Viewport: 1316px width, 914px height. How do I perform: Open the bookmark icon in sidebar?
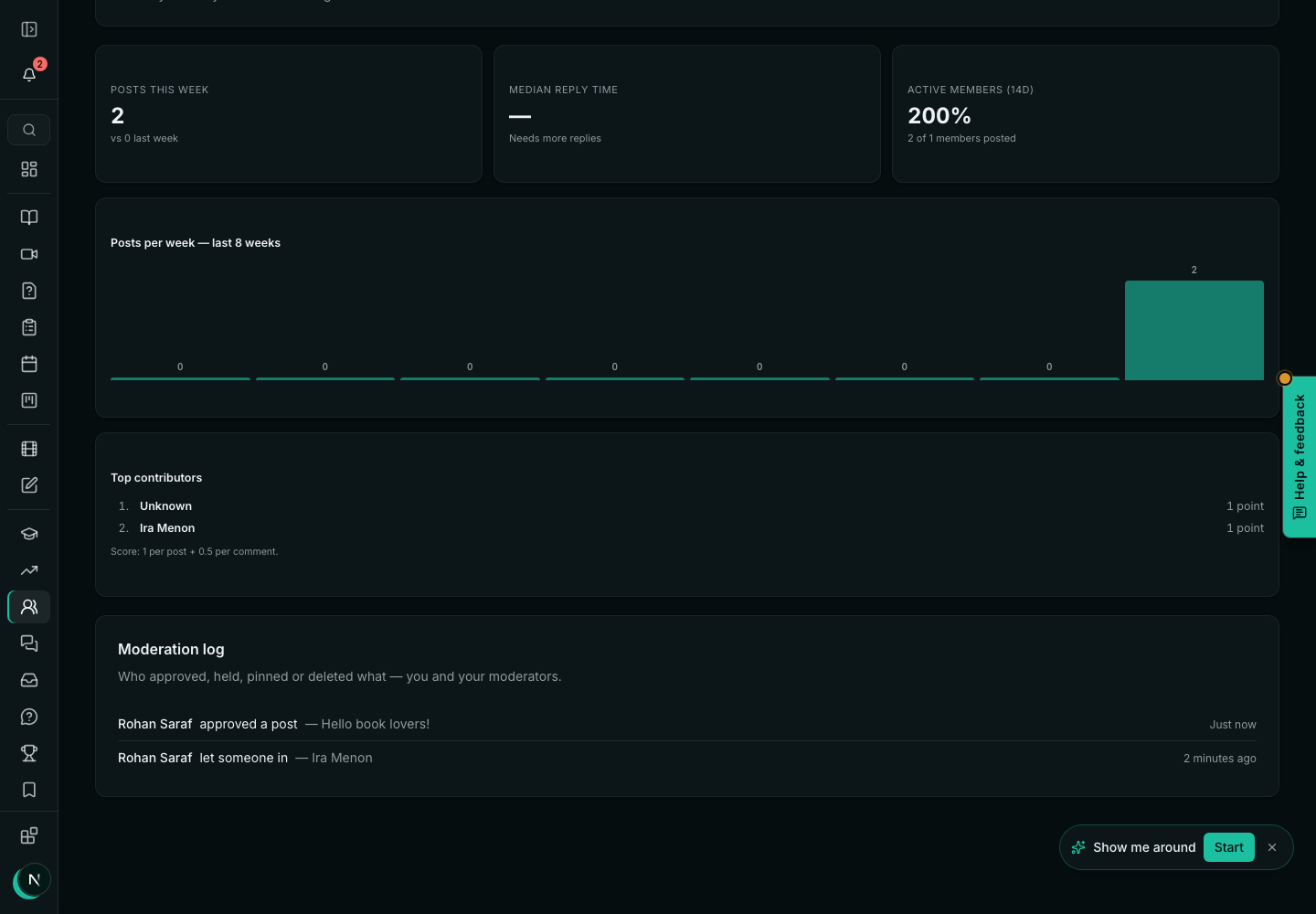click(x=29, y=790)
